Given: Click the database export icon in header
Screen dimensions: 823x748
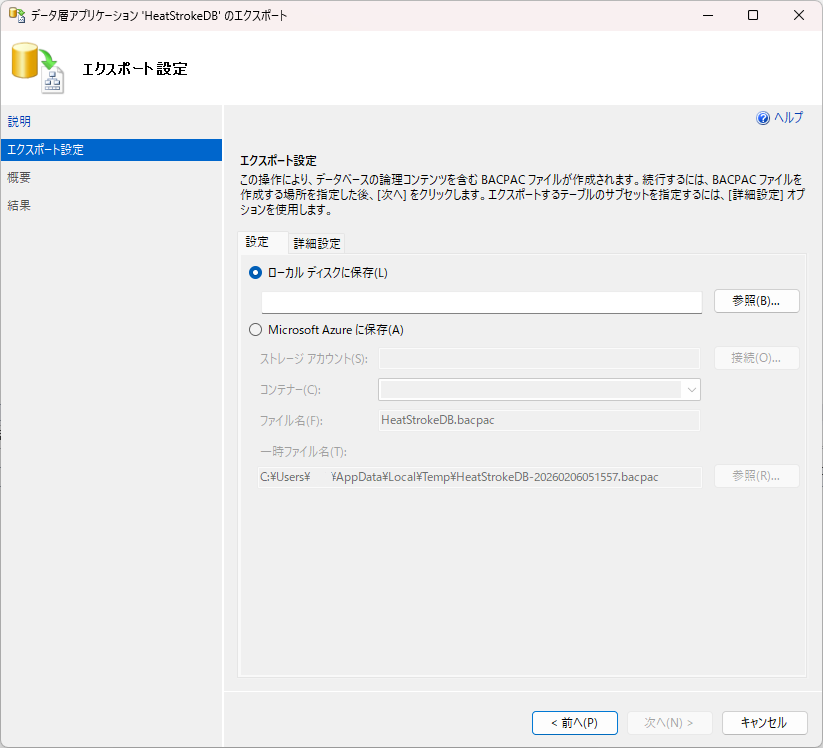Looking at the screenshot, I should 37,69.
